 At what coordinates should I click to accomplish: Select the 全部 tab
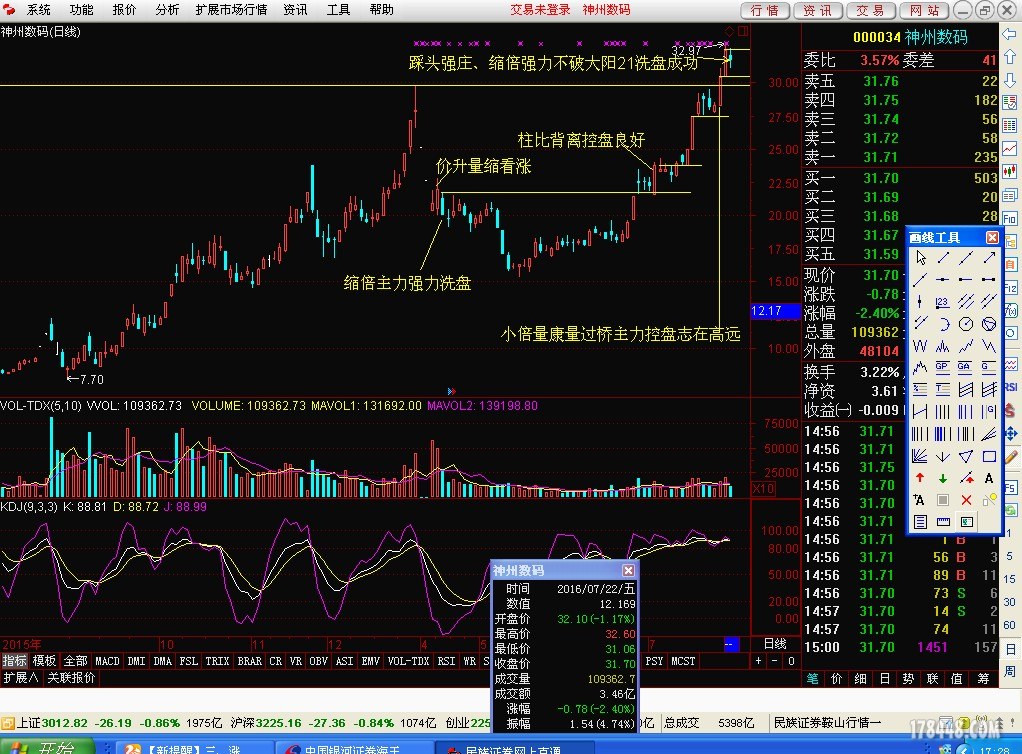[x=75, y=661]
